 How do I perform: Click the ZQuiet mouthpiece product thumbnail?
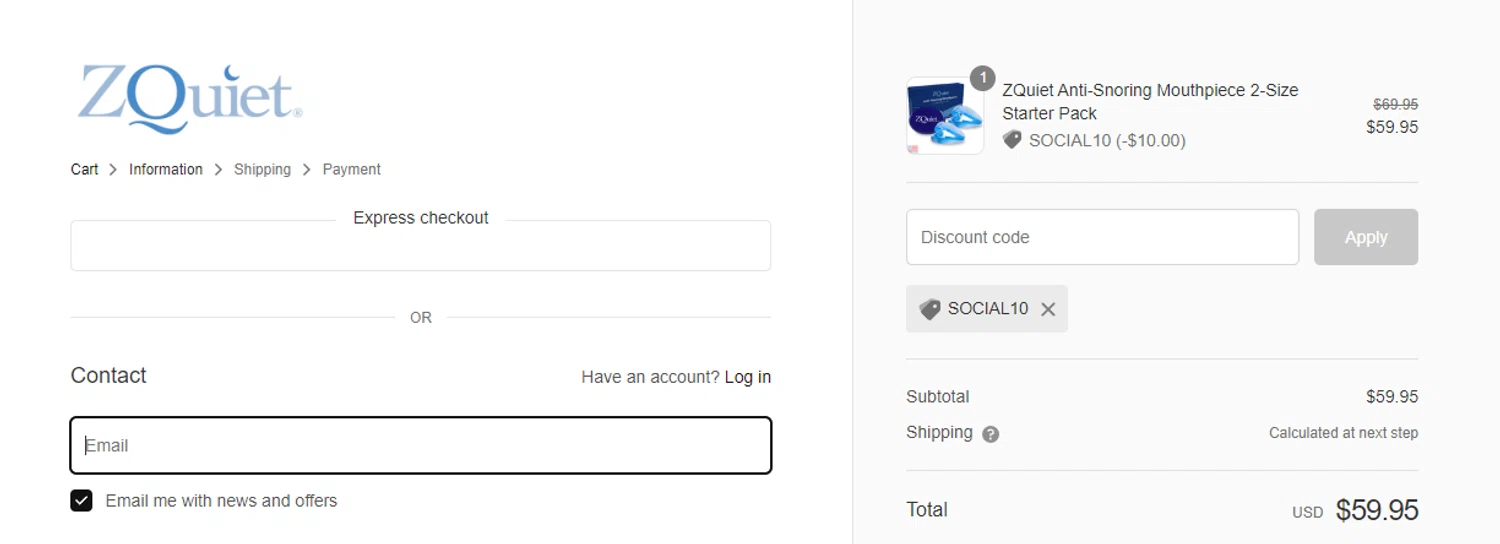point(944,117)
